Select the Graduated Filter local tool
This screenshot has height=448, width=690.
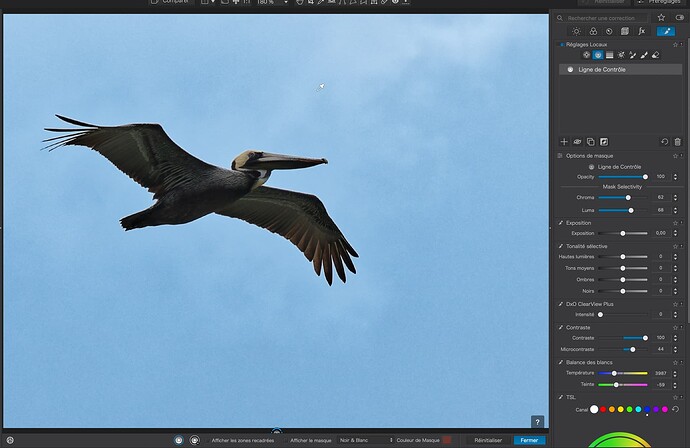pyautogui.click(x=609, y=55)
